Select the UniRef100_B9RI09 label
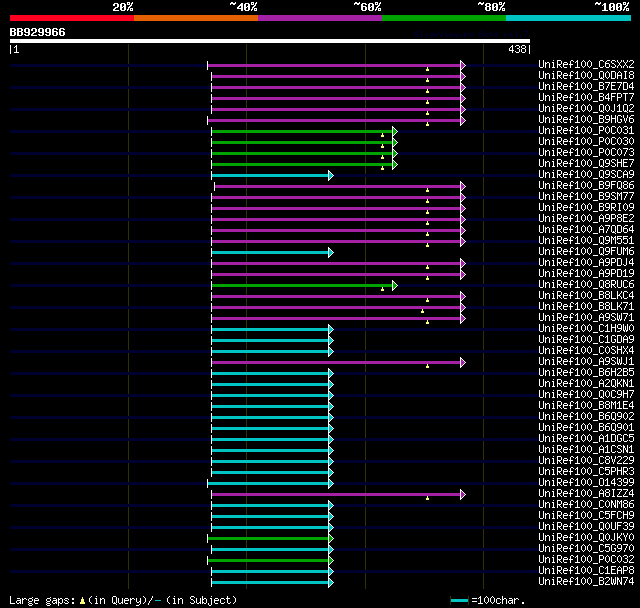 (586, 208)
